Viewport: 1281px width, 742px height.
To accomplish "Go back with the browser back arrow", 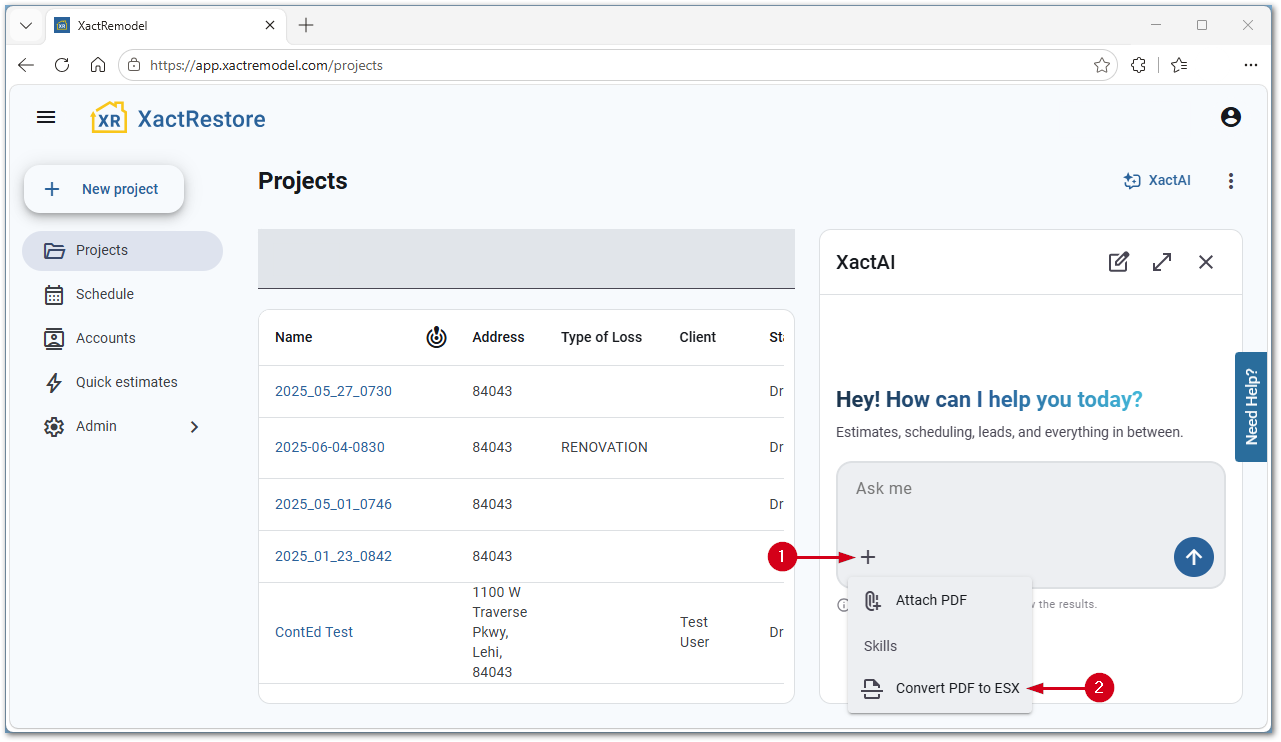I will 26,65.
